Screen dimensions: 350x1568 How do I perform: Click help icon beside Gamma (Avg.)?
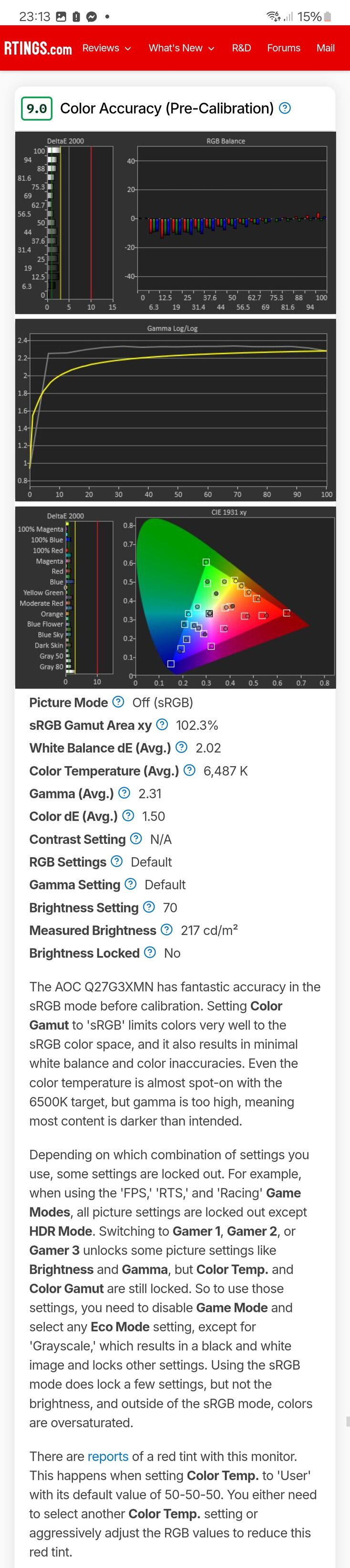(124, 792)
